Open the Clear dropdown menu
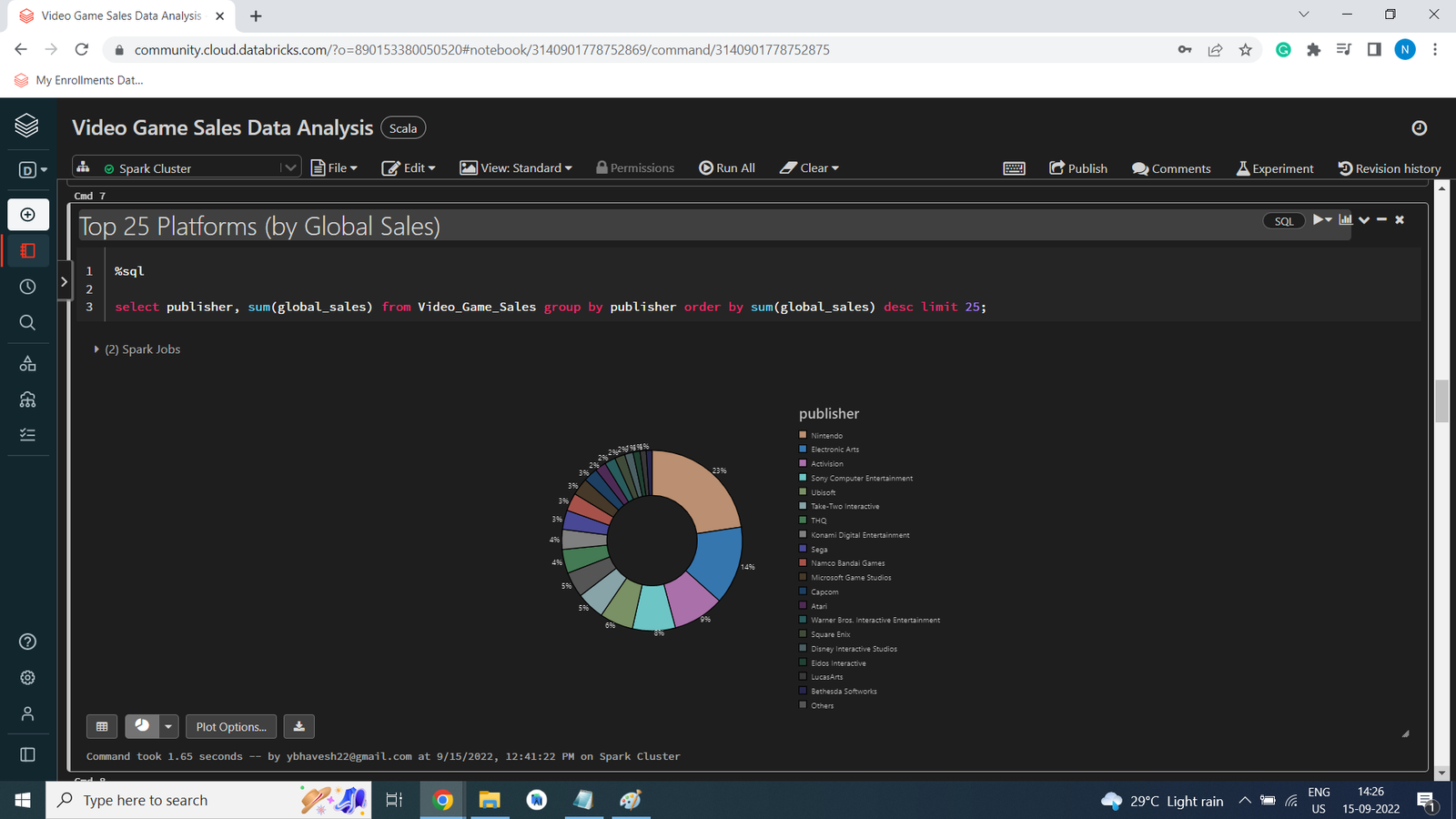Image resolution: width=1456 pixels, height=819 pixels. 808,167
